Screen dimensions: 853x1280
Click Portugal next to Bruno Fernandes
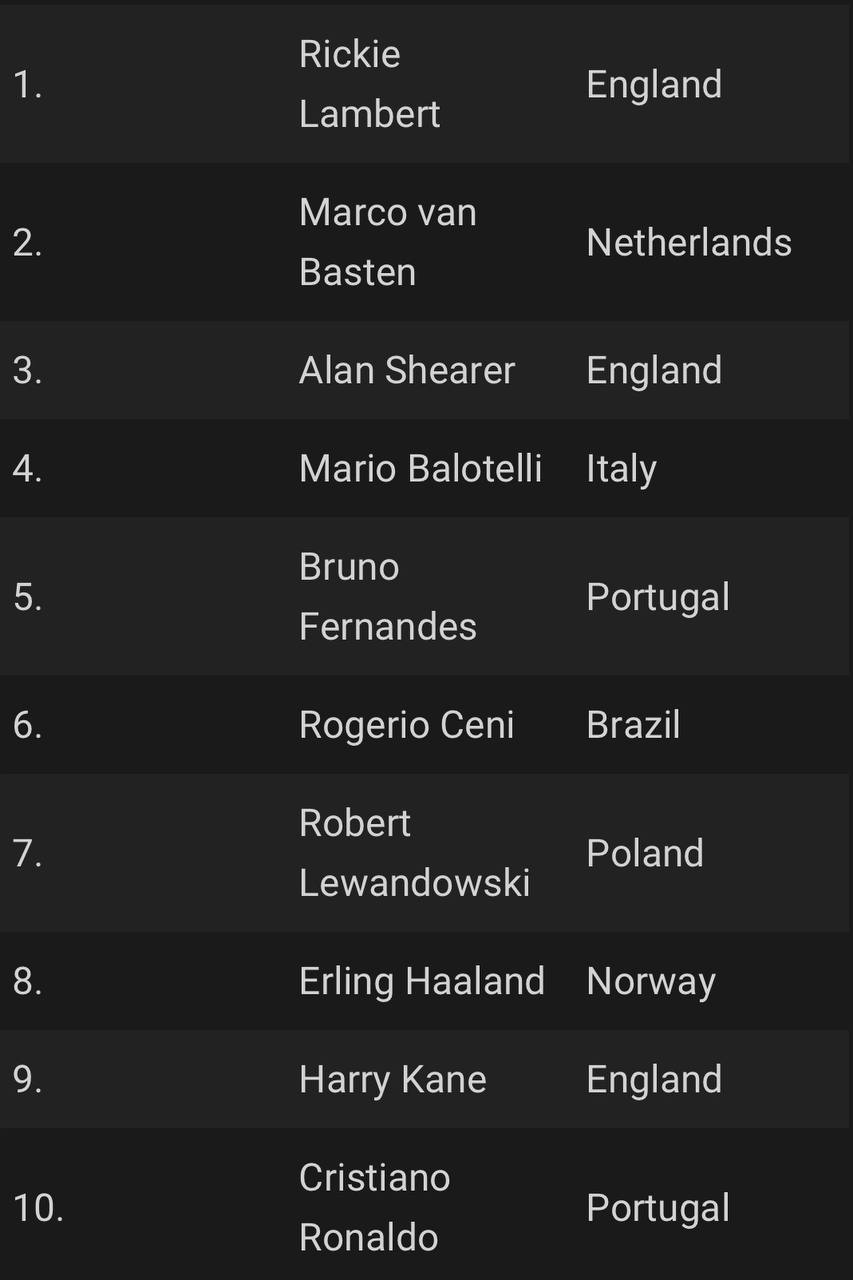coord(658,598)
